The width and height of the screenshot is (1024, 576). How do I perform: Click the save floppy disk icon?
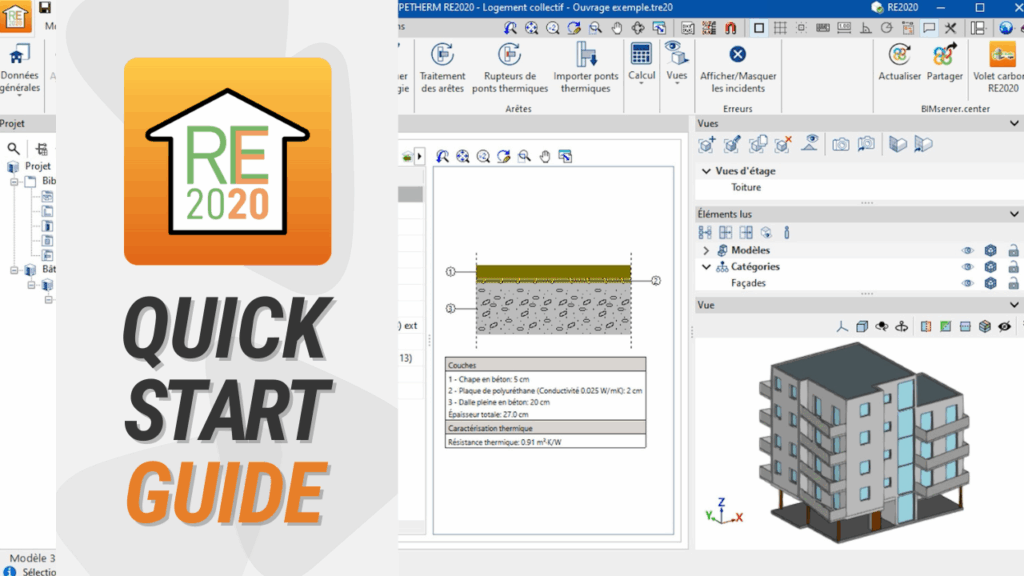pos(45,7)
